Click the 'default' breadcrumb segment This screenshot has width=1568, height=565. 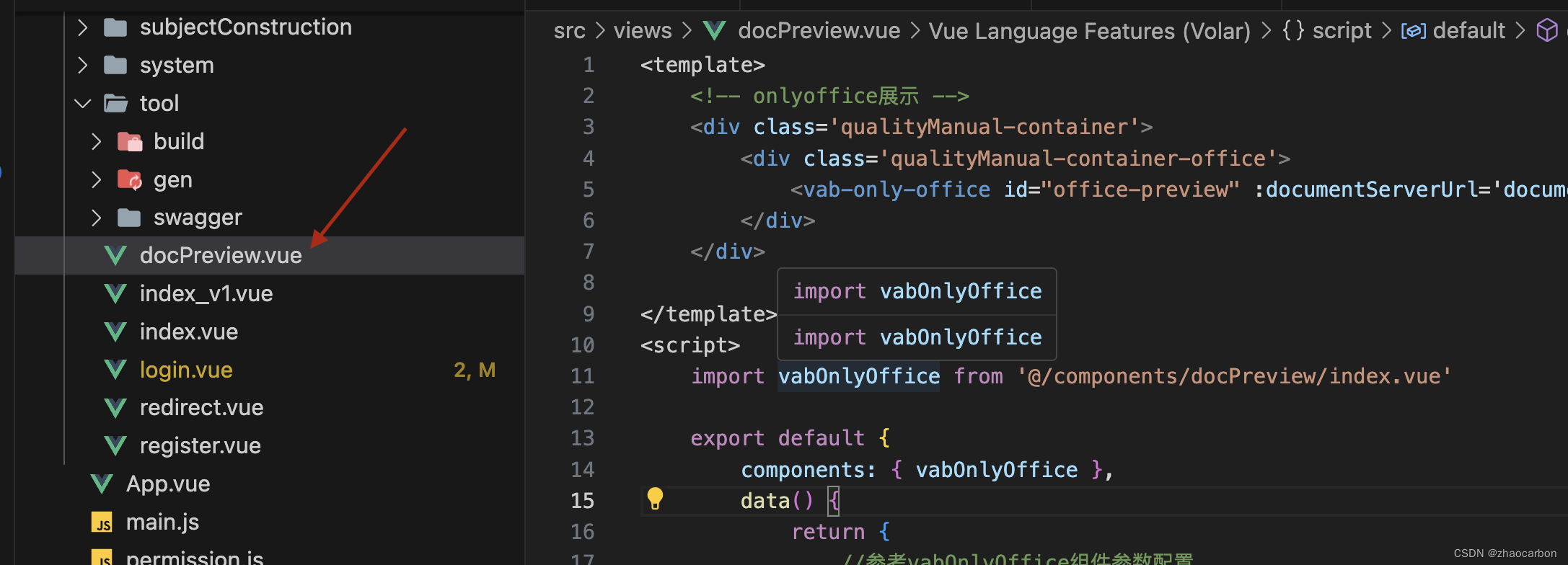click(x=1468, y=31)
